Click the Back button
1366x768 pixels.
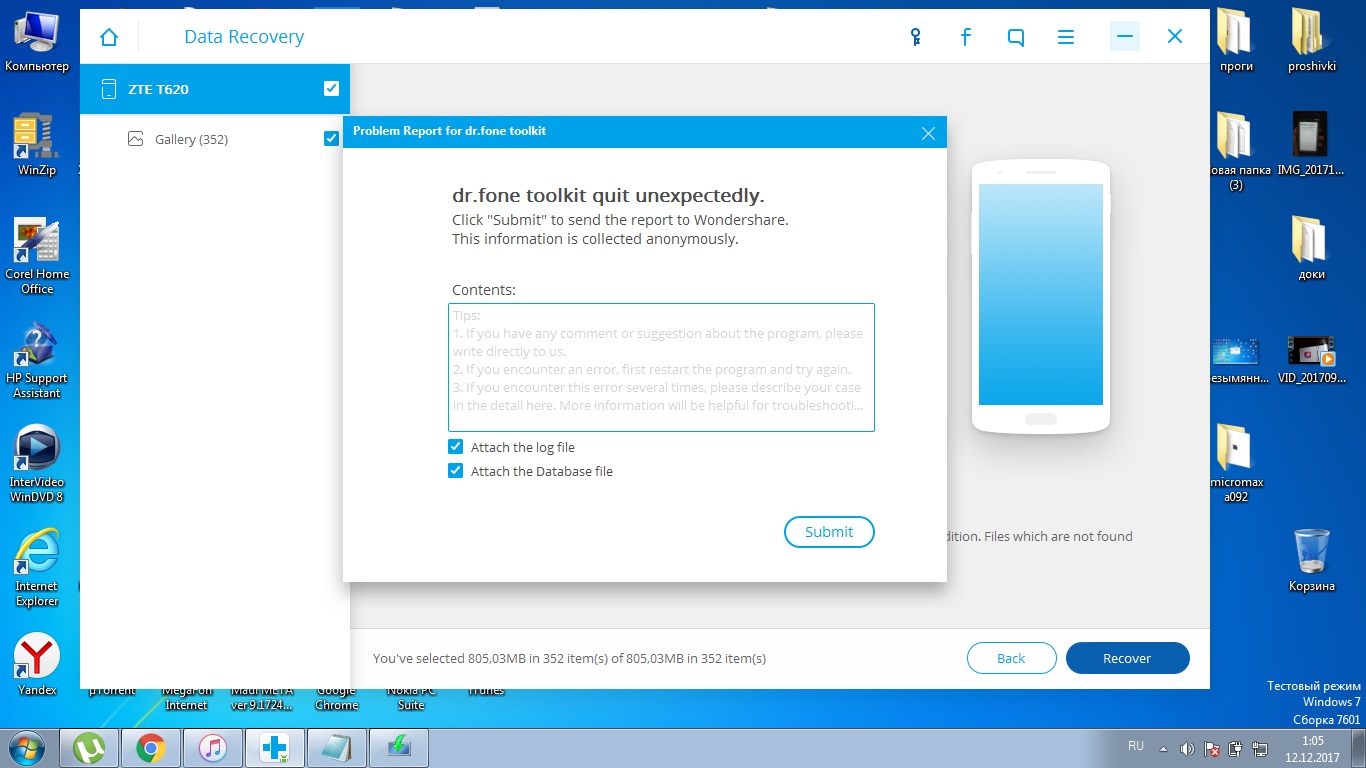pyautogui.click(x=1011, y=658)
